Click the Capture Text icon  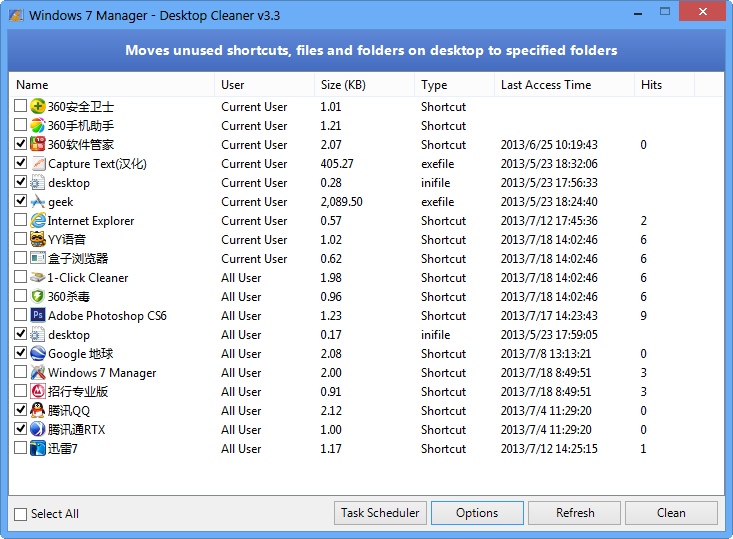[x=38, y=164]
